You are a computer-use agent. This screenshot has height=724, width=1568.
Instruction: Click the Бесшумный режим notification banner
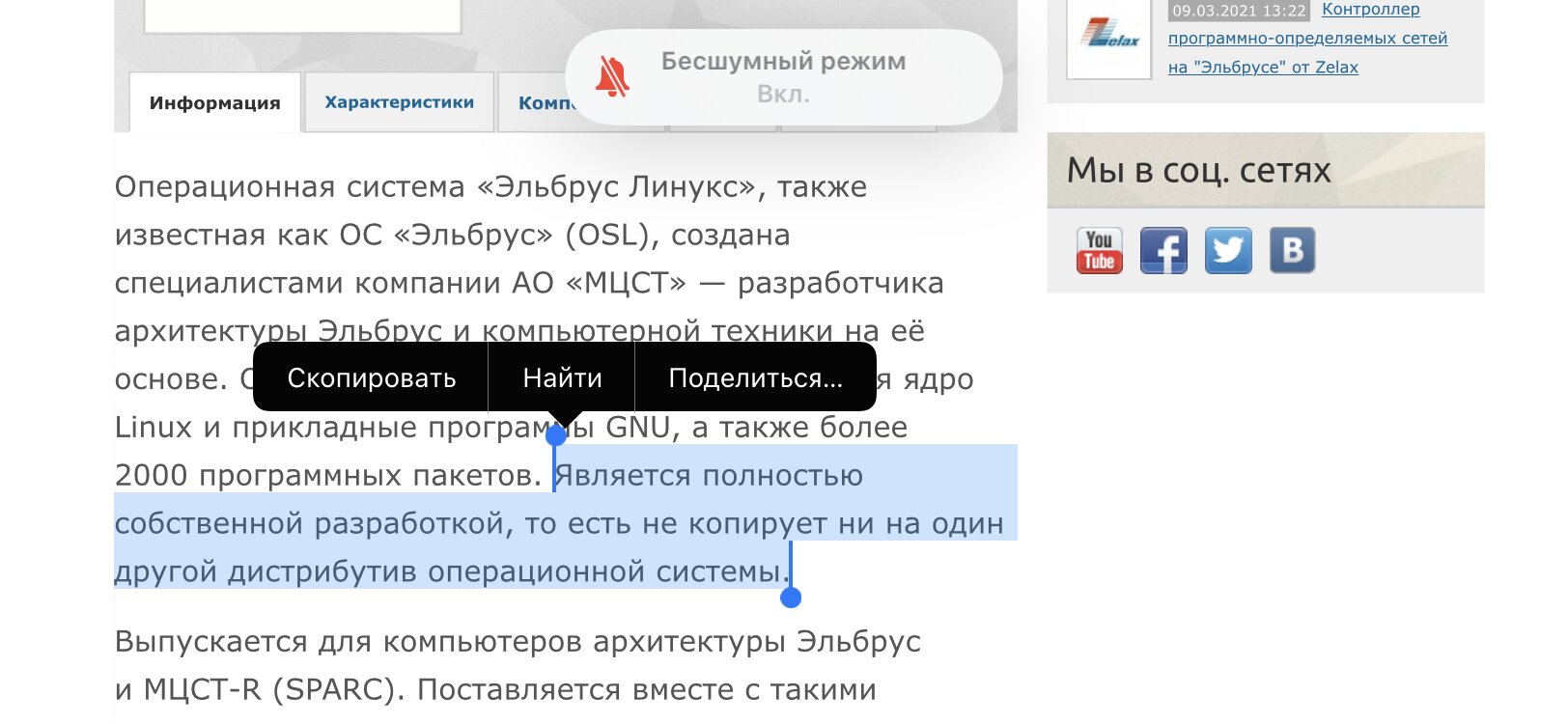coord(783,77)
